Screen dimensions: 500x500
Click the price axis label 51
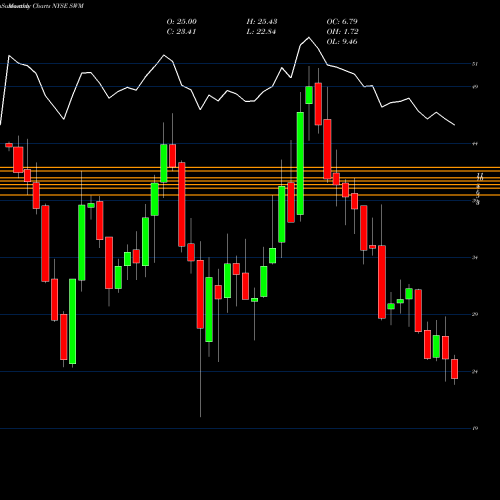[475, 64]
